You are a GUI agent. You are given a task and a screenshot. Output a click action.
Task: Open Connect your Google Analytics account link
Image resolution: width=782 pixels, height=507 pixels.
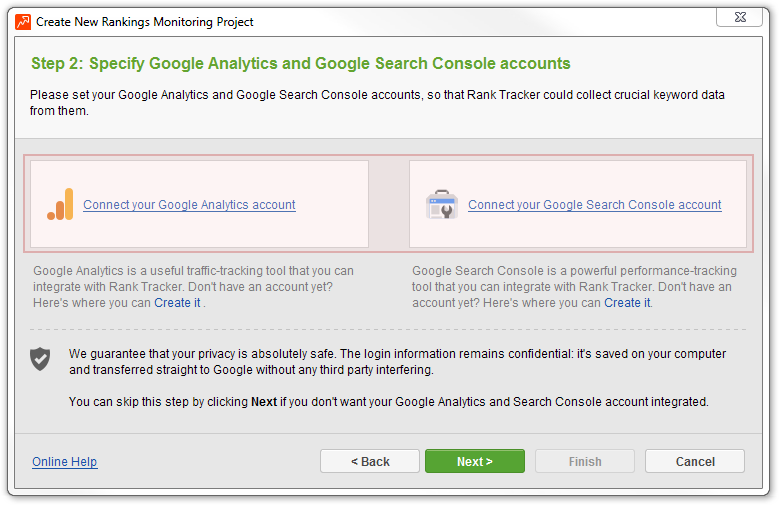[x=189, y=205]
